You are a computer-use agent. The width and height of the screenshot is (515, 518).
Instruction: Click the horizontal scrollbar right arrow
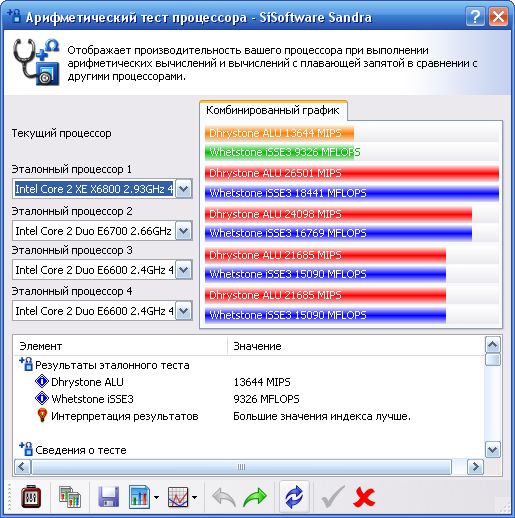(475, 466)
